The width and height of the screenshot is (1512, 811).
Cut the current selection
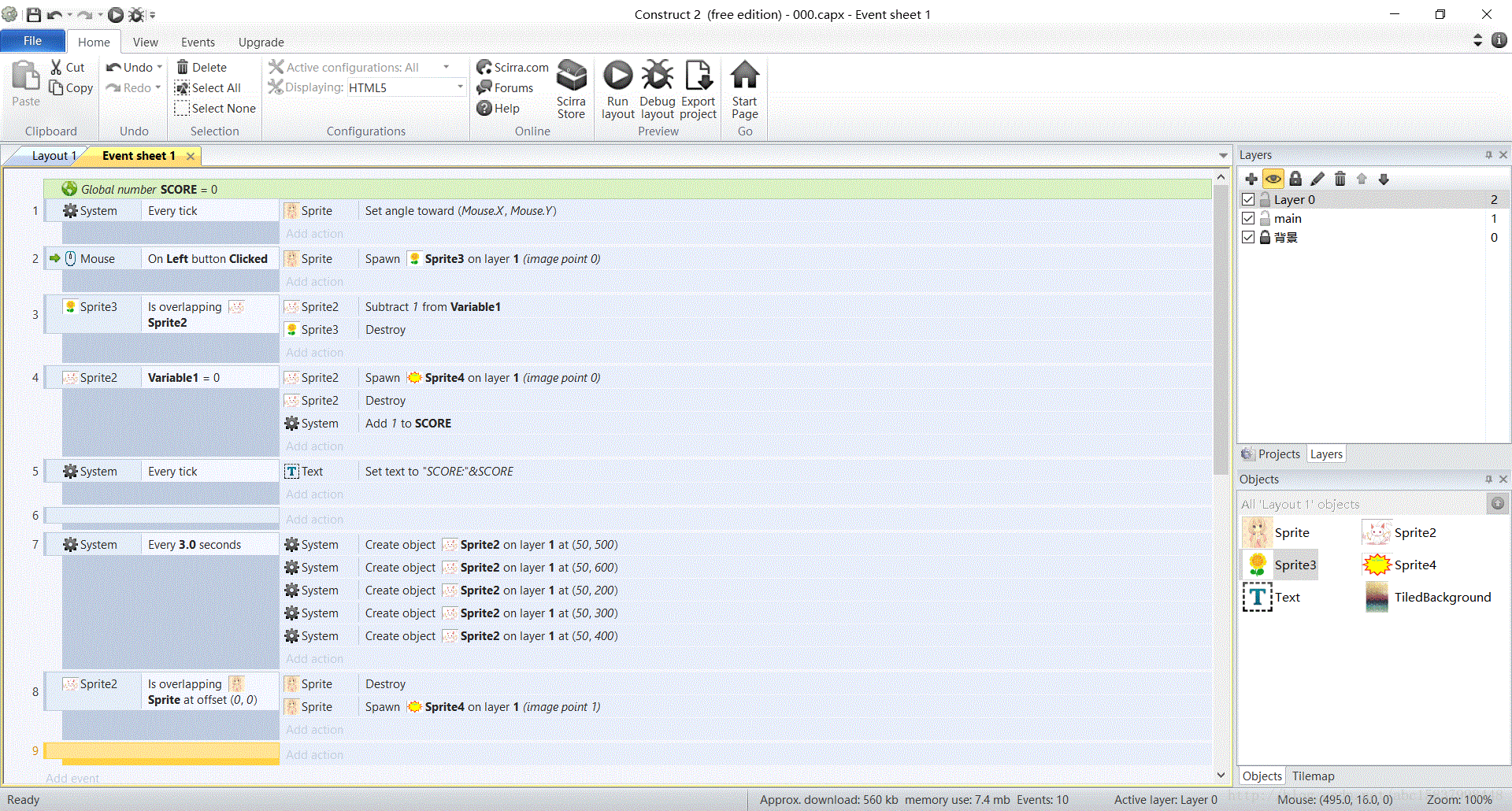click(68, 68)
